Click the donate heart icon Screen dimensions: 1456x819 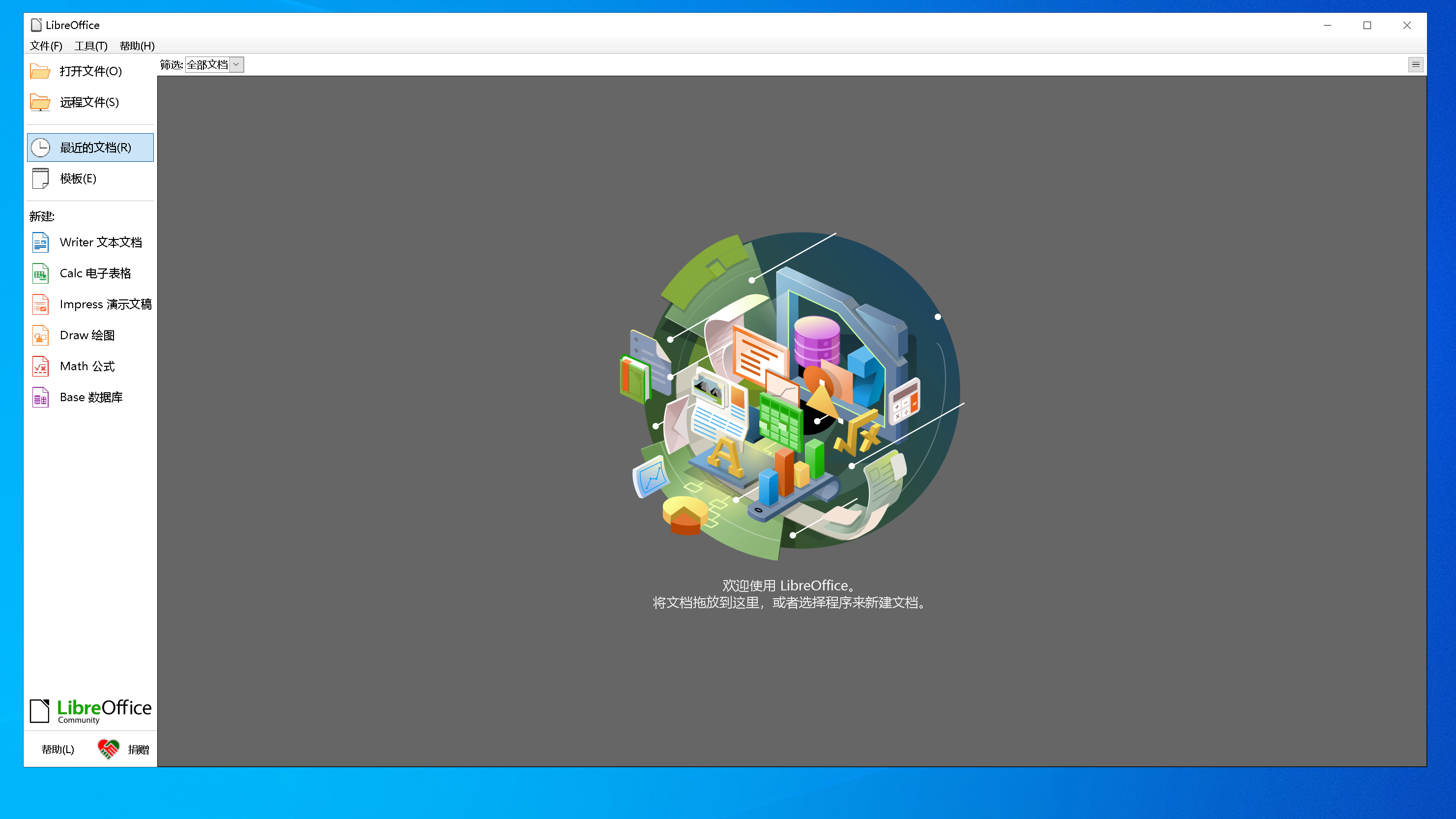[x=108, y=749]
